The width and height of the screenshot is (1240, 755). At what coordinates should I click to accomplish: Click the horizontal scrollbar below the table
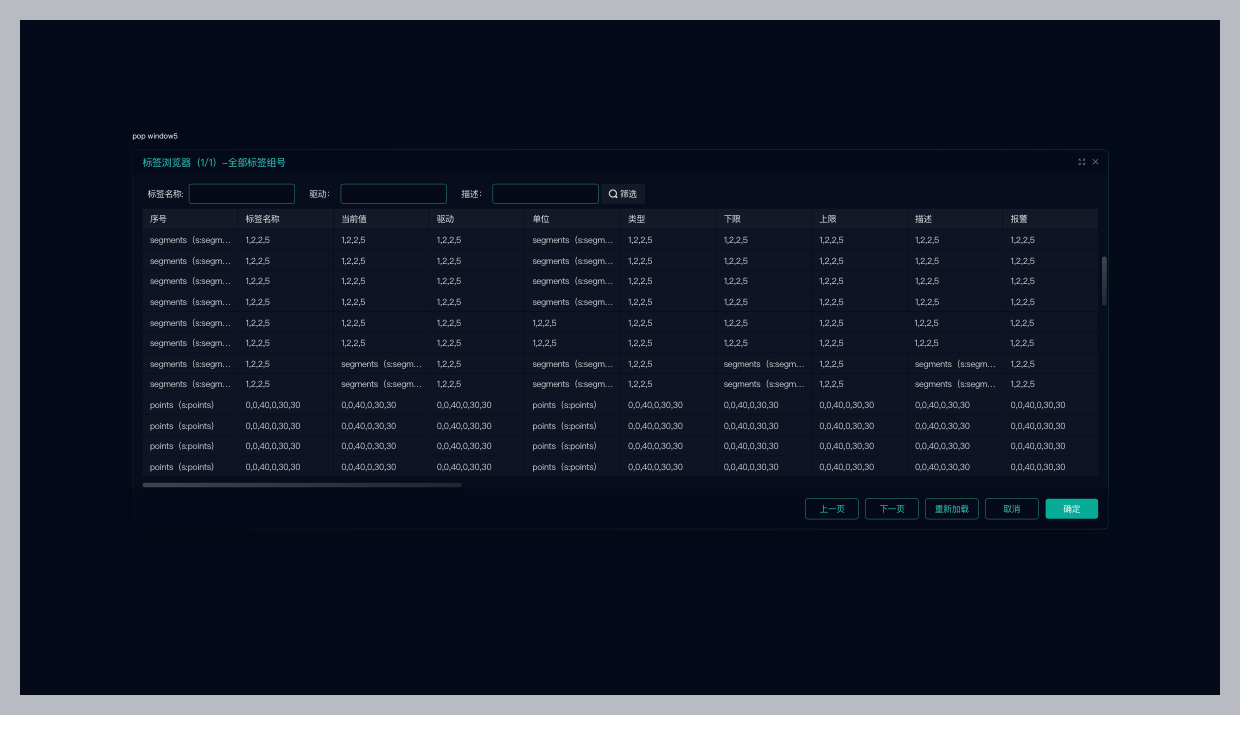pos(302,485)
